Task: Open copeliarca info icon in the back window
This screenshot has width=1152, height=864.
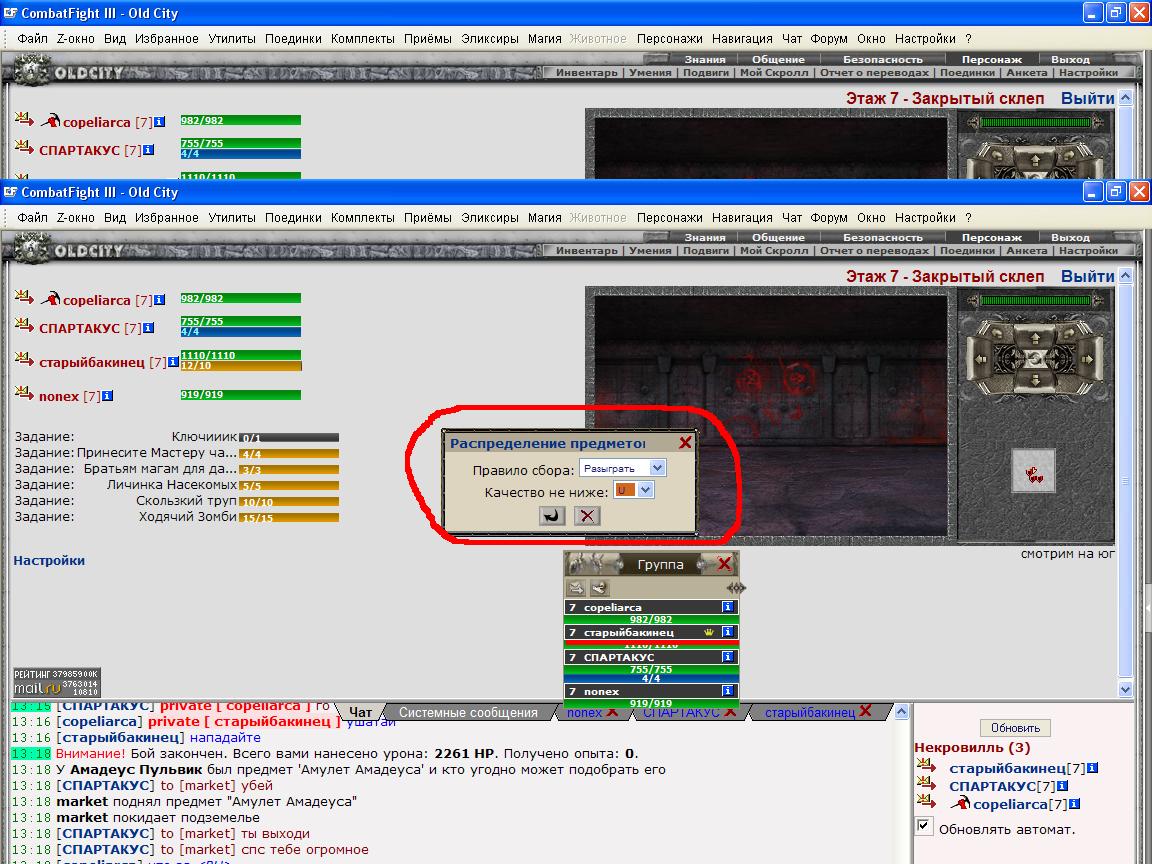Action: (159, 122)
